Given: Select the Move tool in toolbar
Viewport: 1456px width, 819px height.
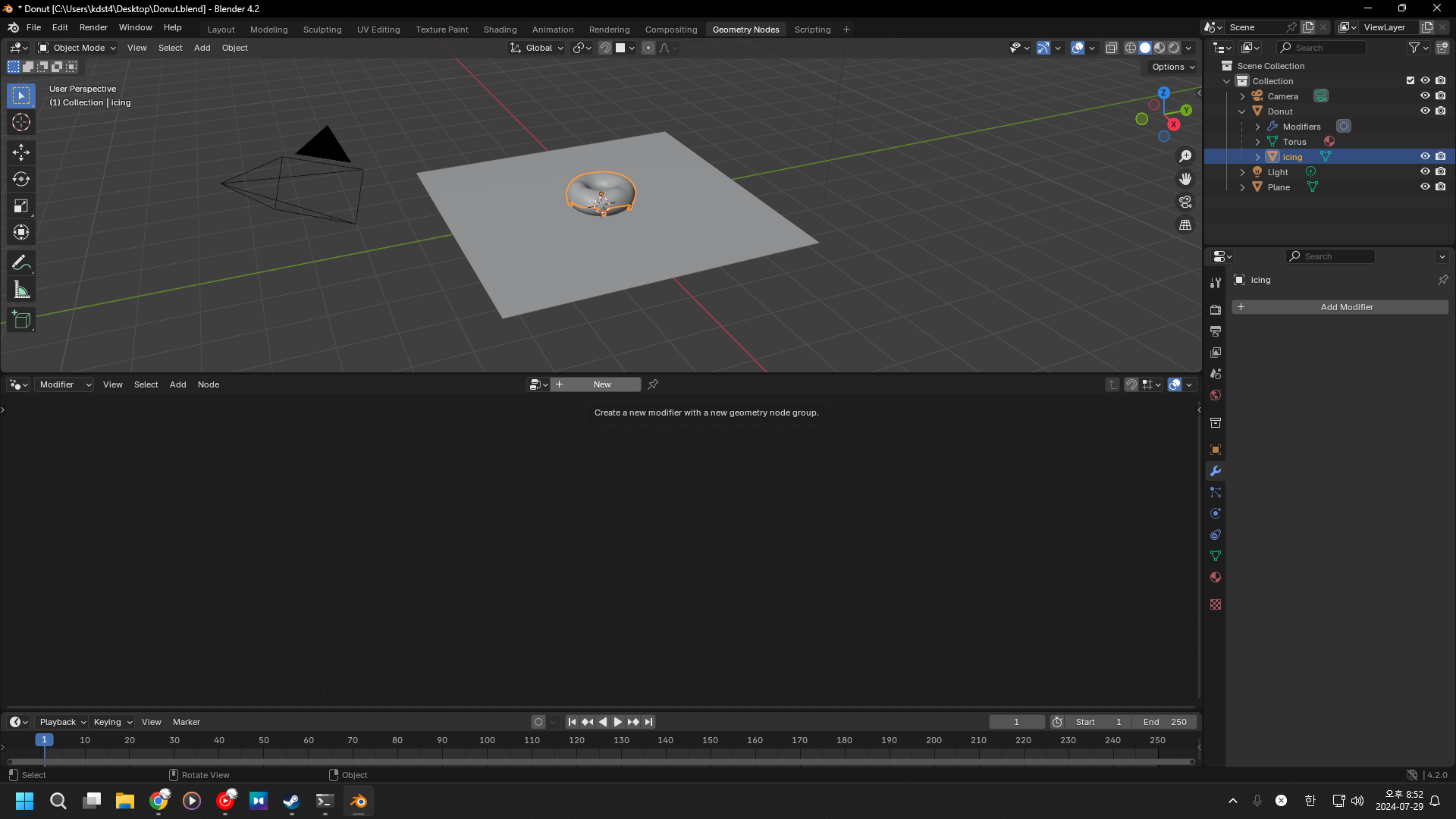Looking at the screenshot, I should point(21,152).
